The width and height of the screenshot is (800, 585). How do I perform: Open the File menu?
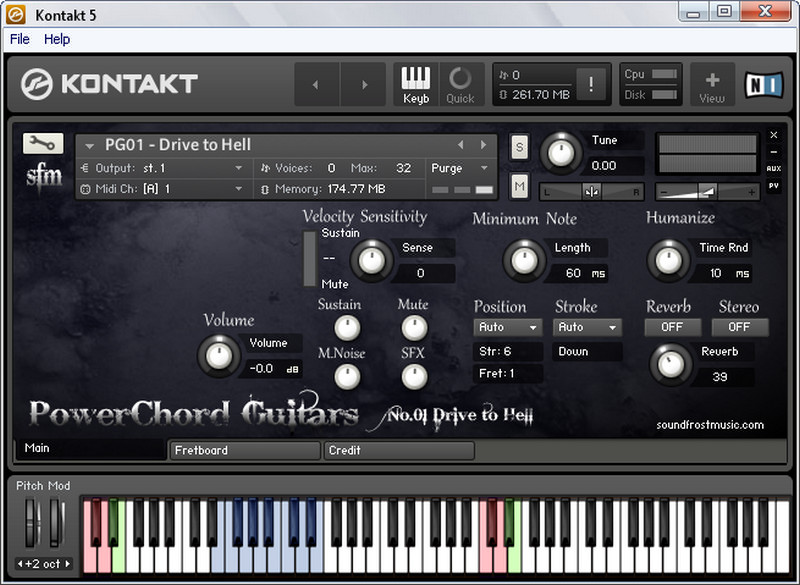[20, 39]
